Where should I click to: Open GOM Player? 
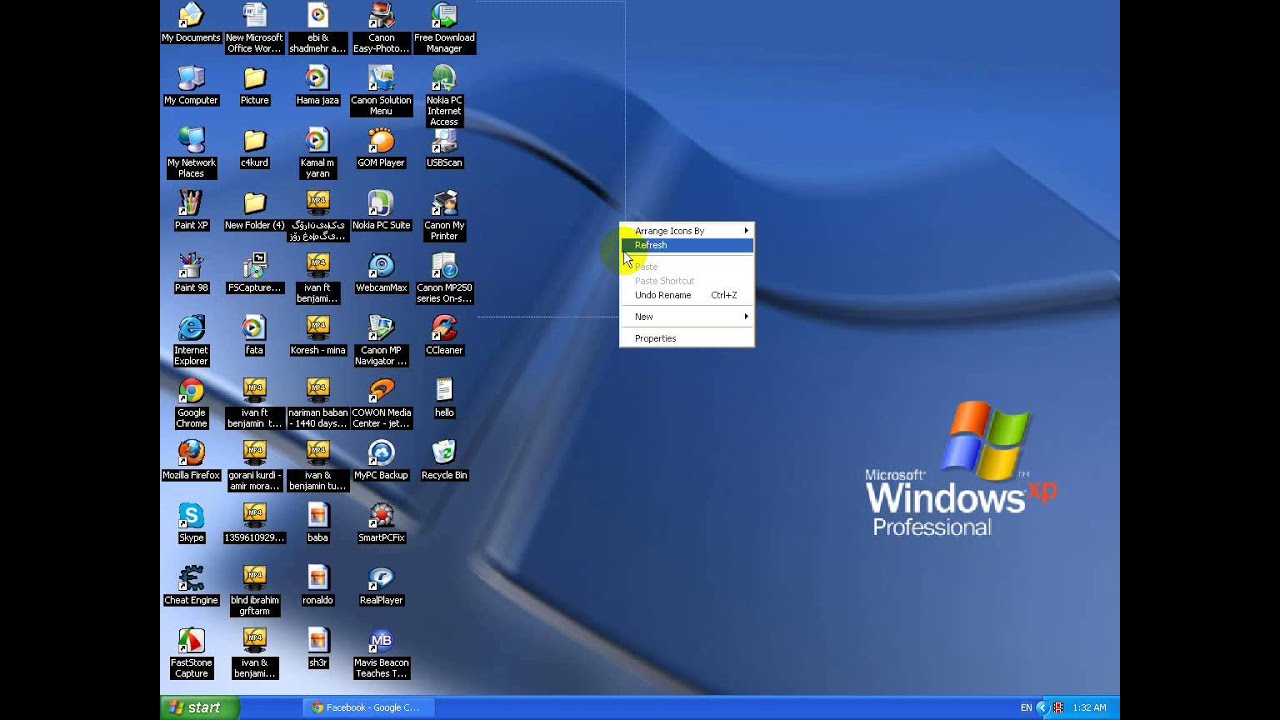click(380, 143)
